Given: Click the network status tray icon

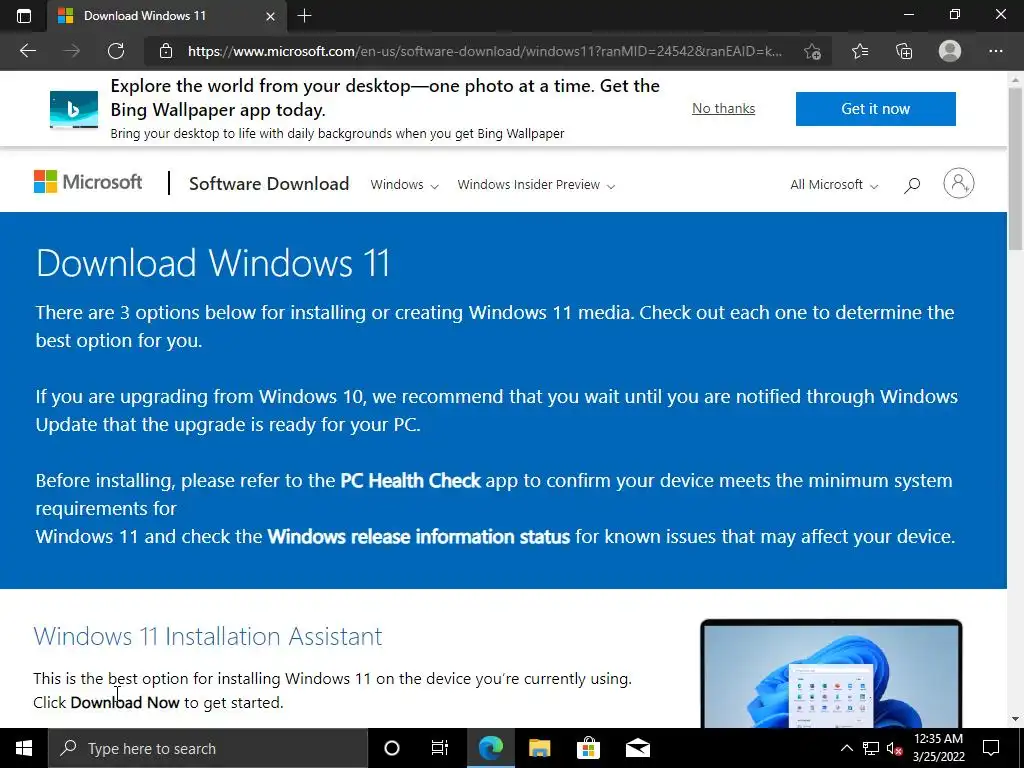Looking at the screenshot, I should pos(871,748).
